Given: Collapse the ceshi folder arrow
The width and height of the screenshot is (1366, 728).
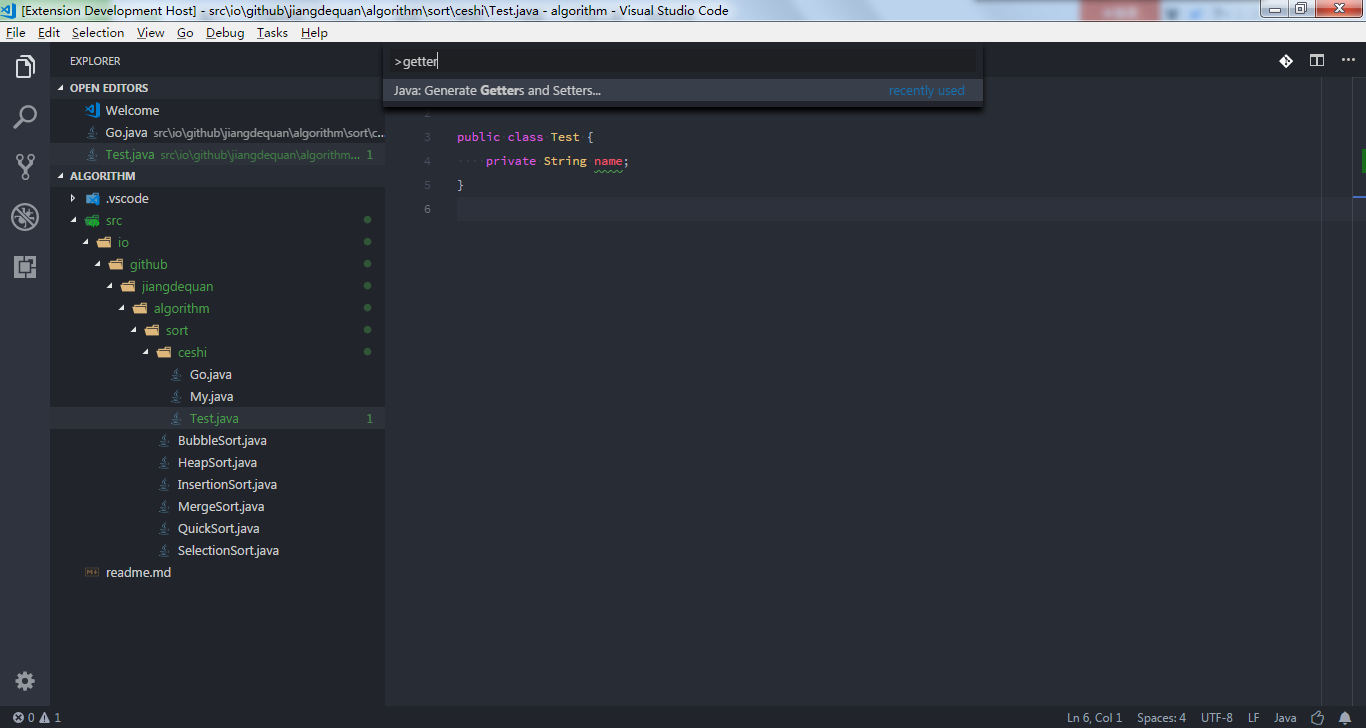Looking at the screenshot, I should click(145, 352).
